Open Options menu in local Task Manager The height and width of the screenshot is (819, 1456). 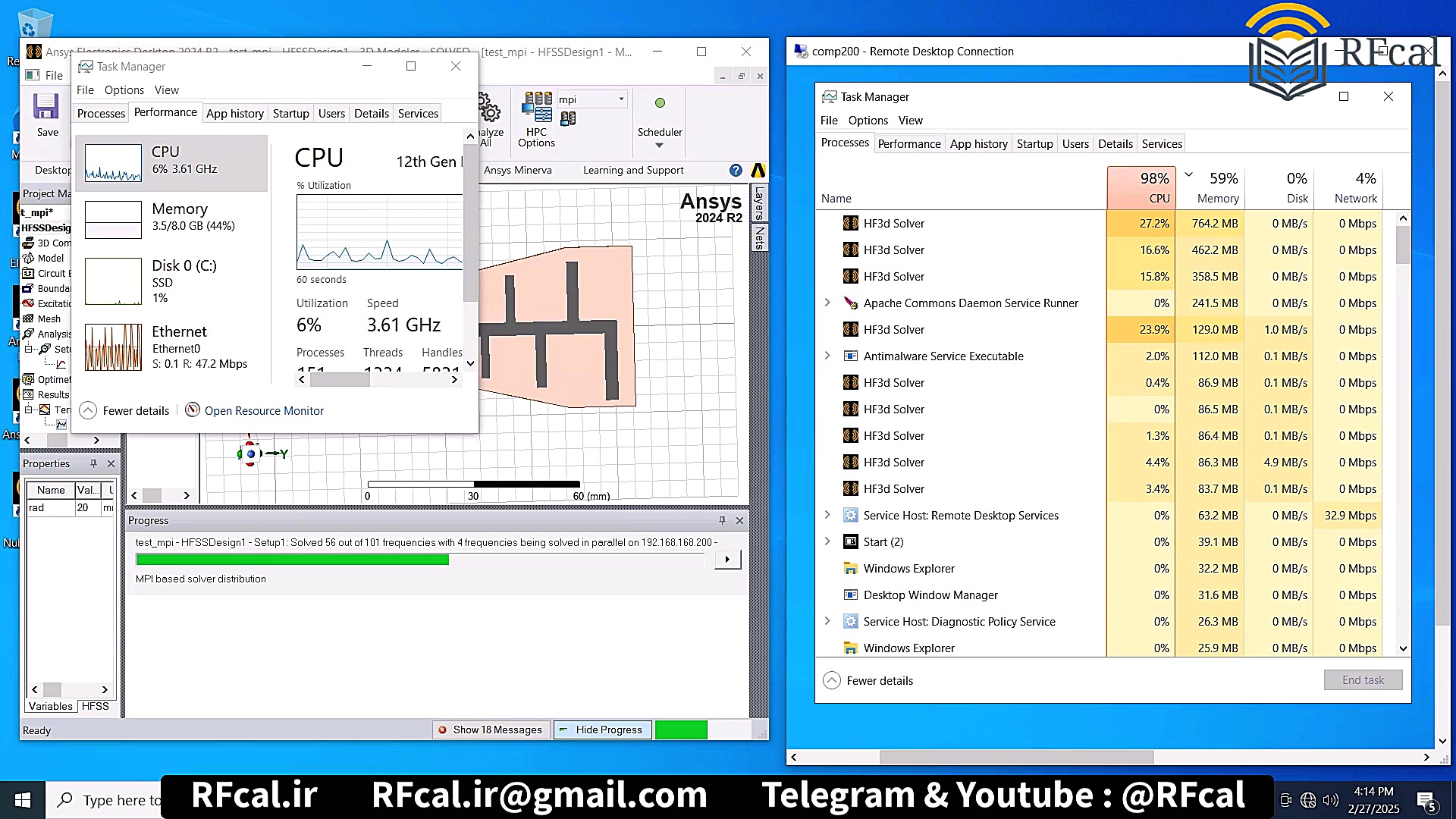click(x=124, y=89)
